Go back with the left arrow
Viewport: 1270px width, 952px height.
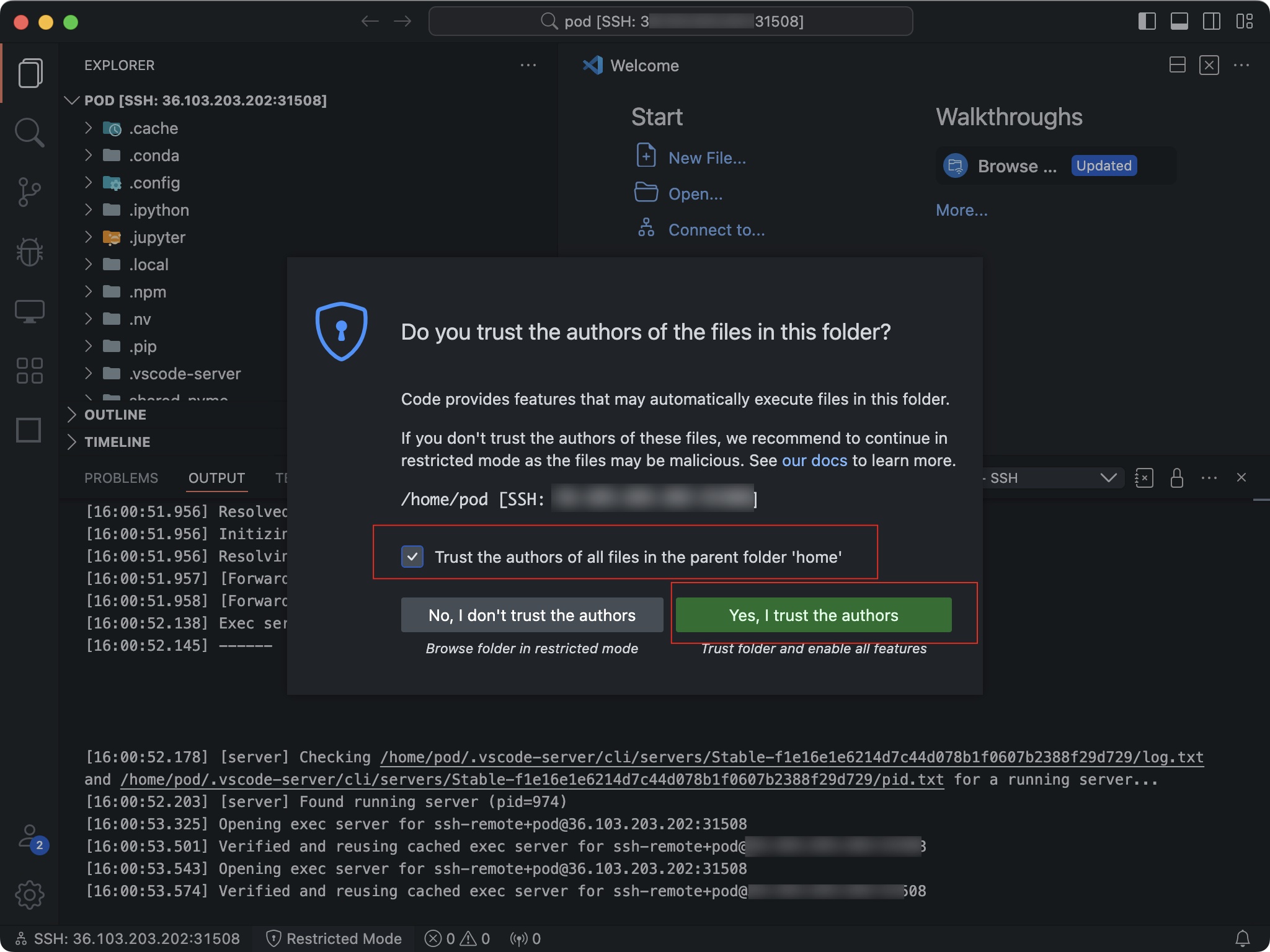pyautogui.click(x=370, y=21)
